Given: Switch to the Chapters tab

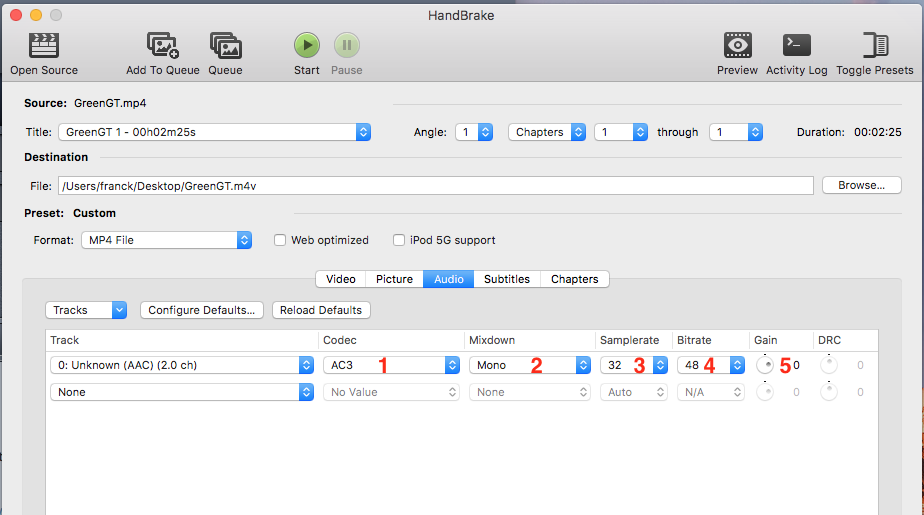Looking at the screenshot, I should (x=575, y=279).
